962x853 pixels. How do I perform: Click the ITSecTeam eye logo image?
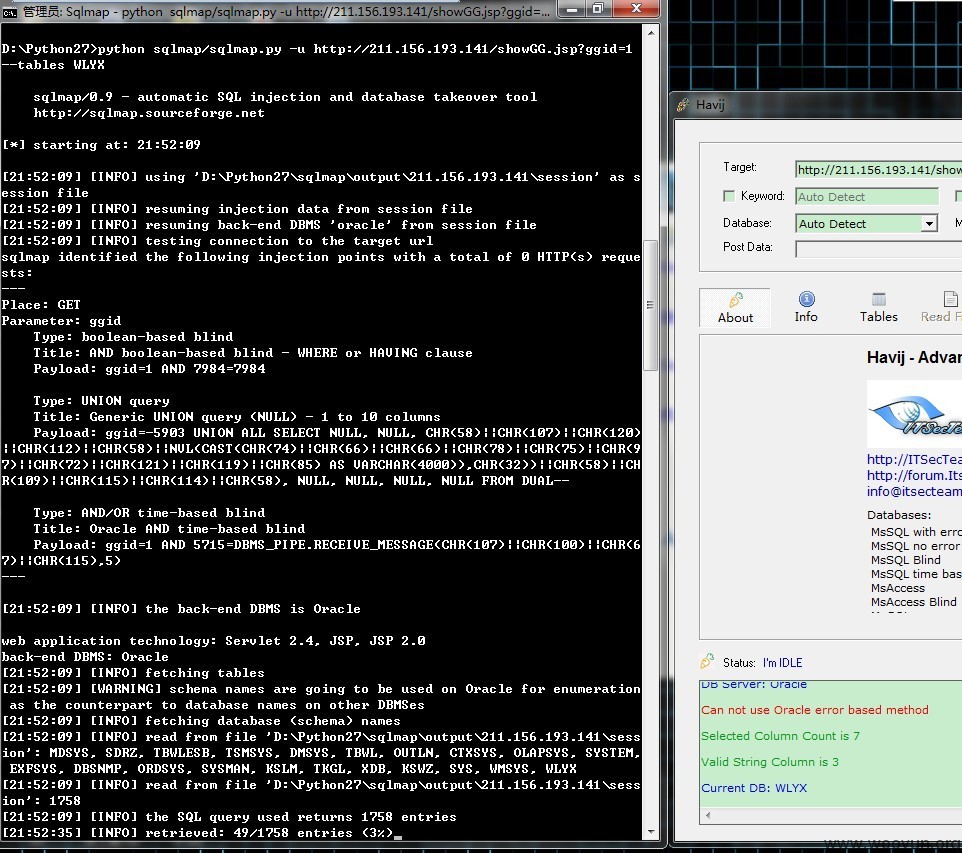click(914, 414)
